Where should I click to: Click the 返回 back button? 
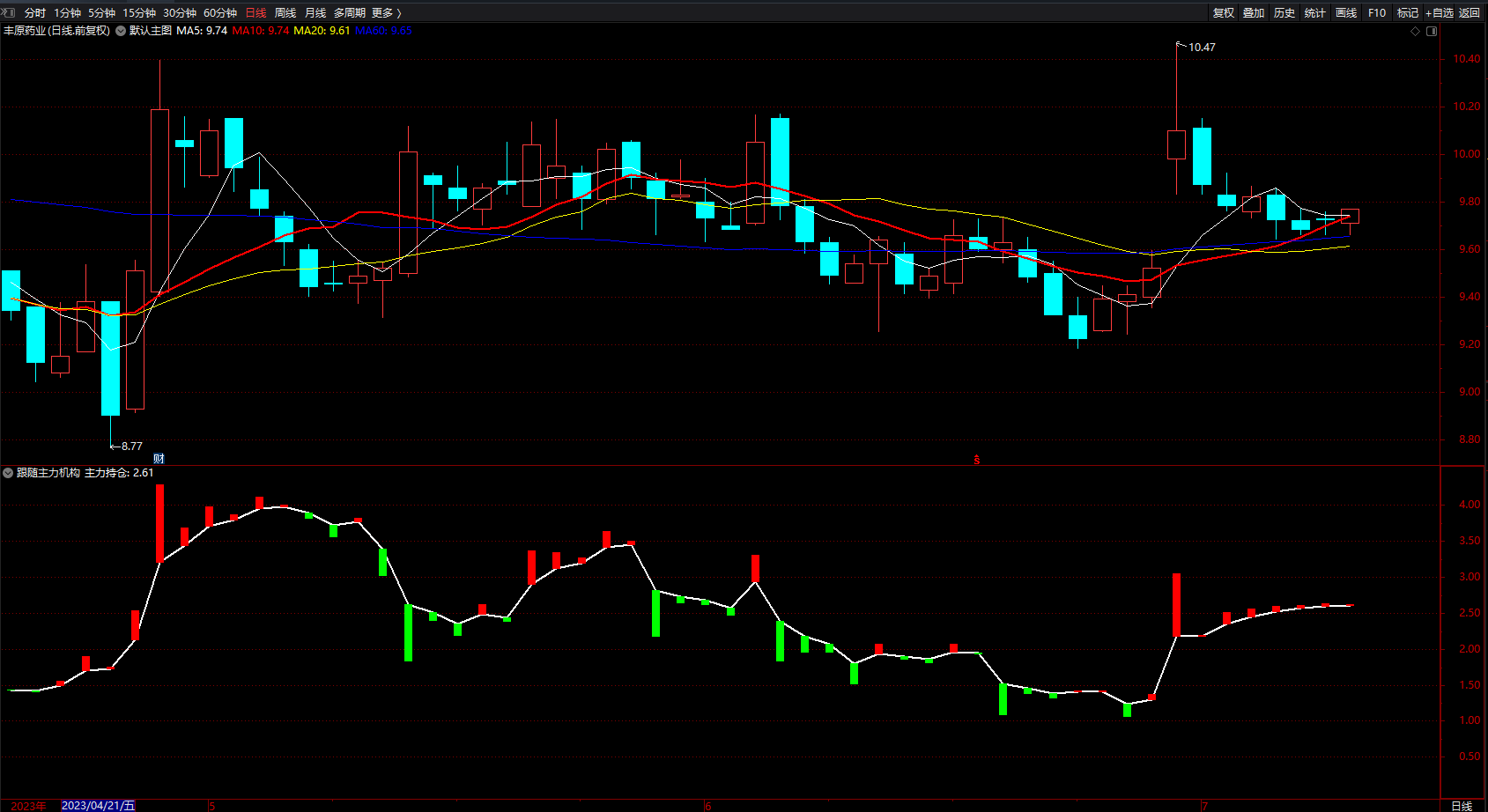(x=1469, y=12)
